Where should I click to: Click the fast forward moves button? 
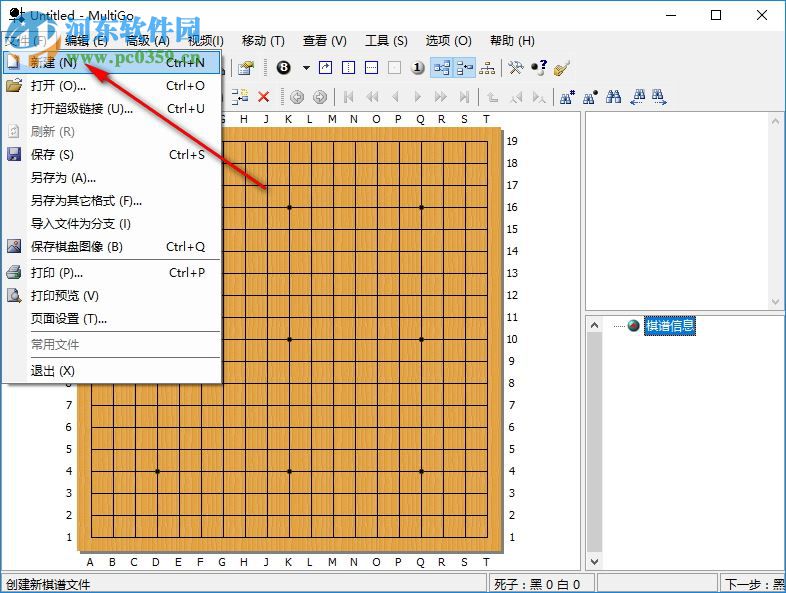441,96
